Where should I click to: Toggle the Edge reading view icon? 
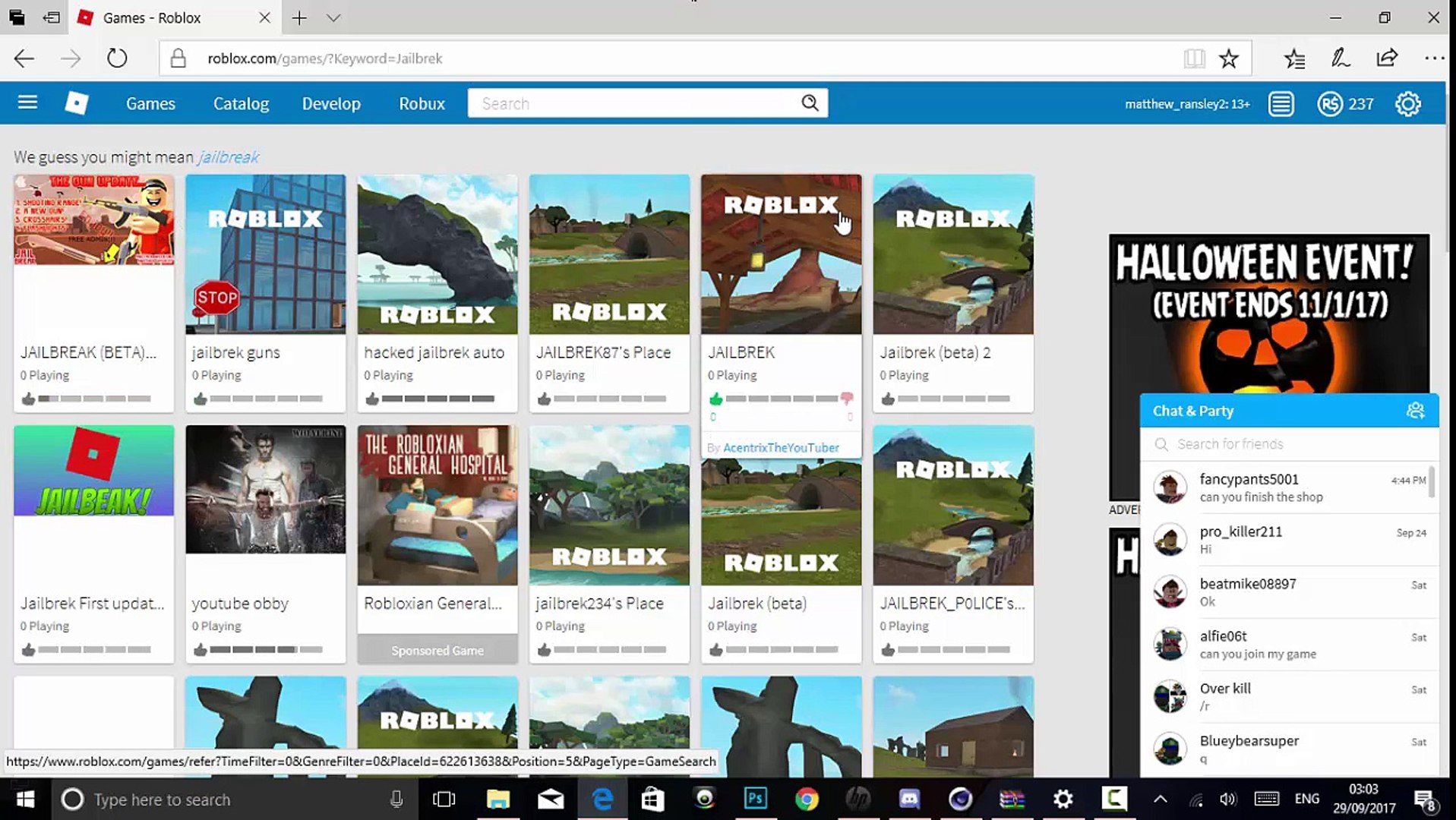pyautogui.click(x=1194, y=58)
